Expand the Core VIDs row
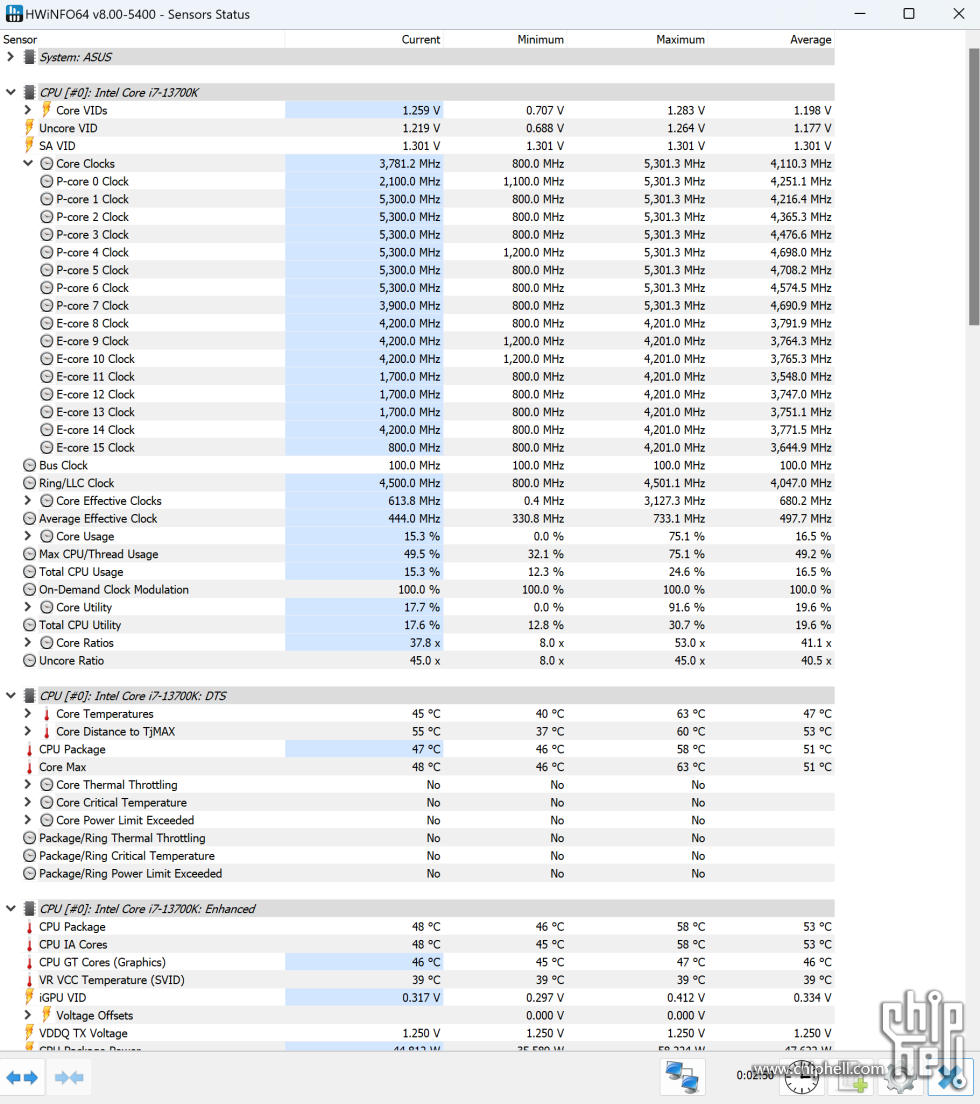The width and height of the screenshot is (980, 1104). (27, 110)
